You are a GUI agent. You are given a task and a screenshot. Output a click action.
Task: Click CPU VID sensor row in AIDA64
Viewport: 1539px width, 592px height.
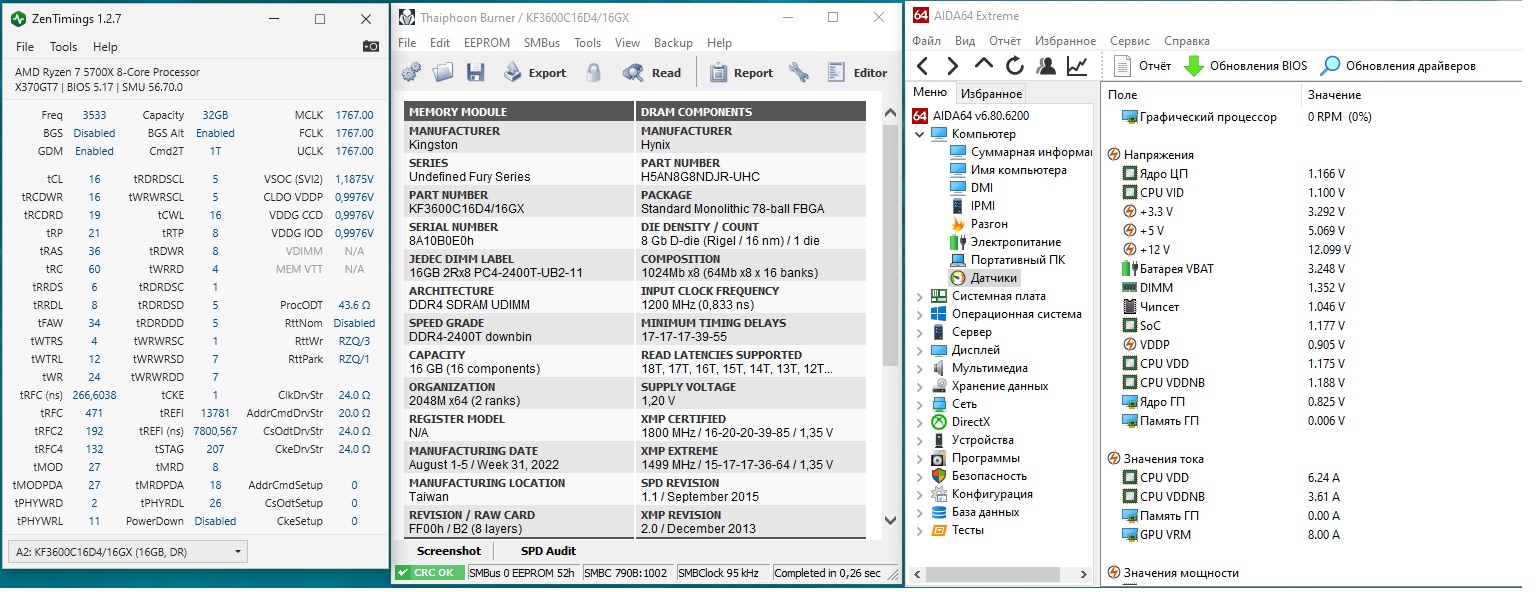point(1235,193)
